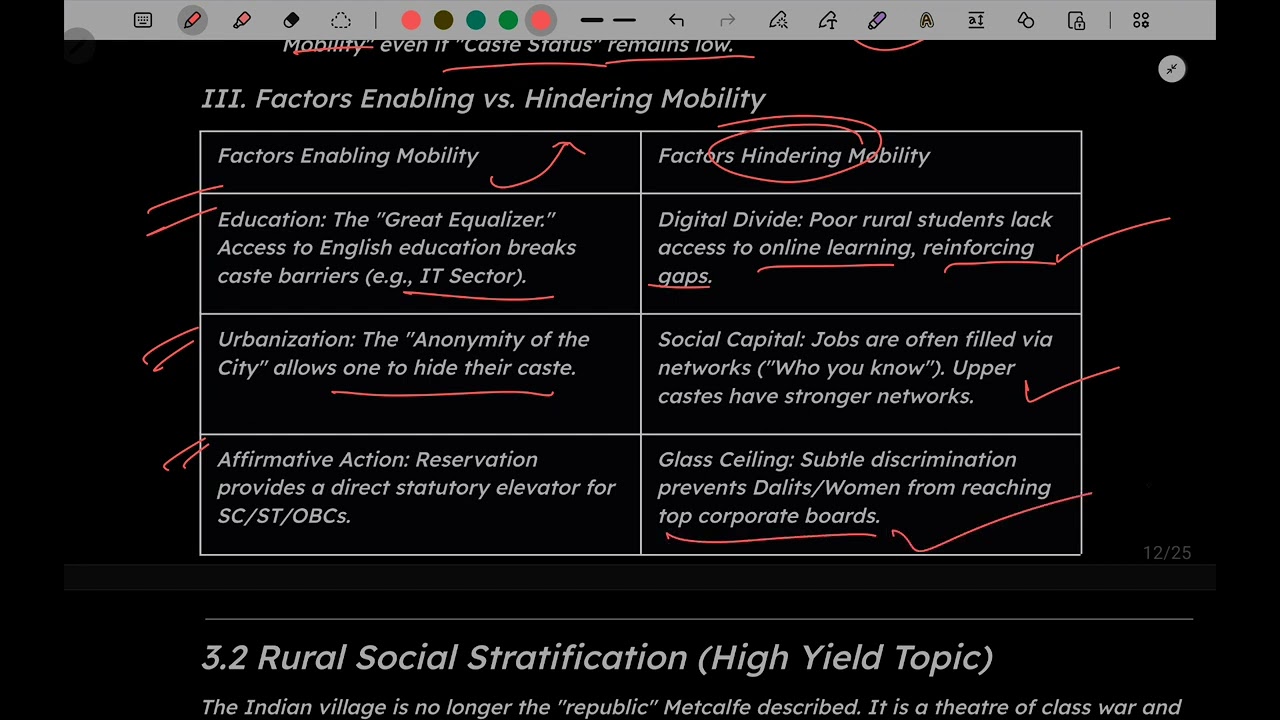1280x720 pixels.
Task: Click the 'The Indian village is no longer' line
Action: click(691, 707)
